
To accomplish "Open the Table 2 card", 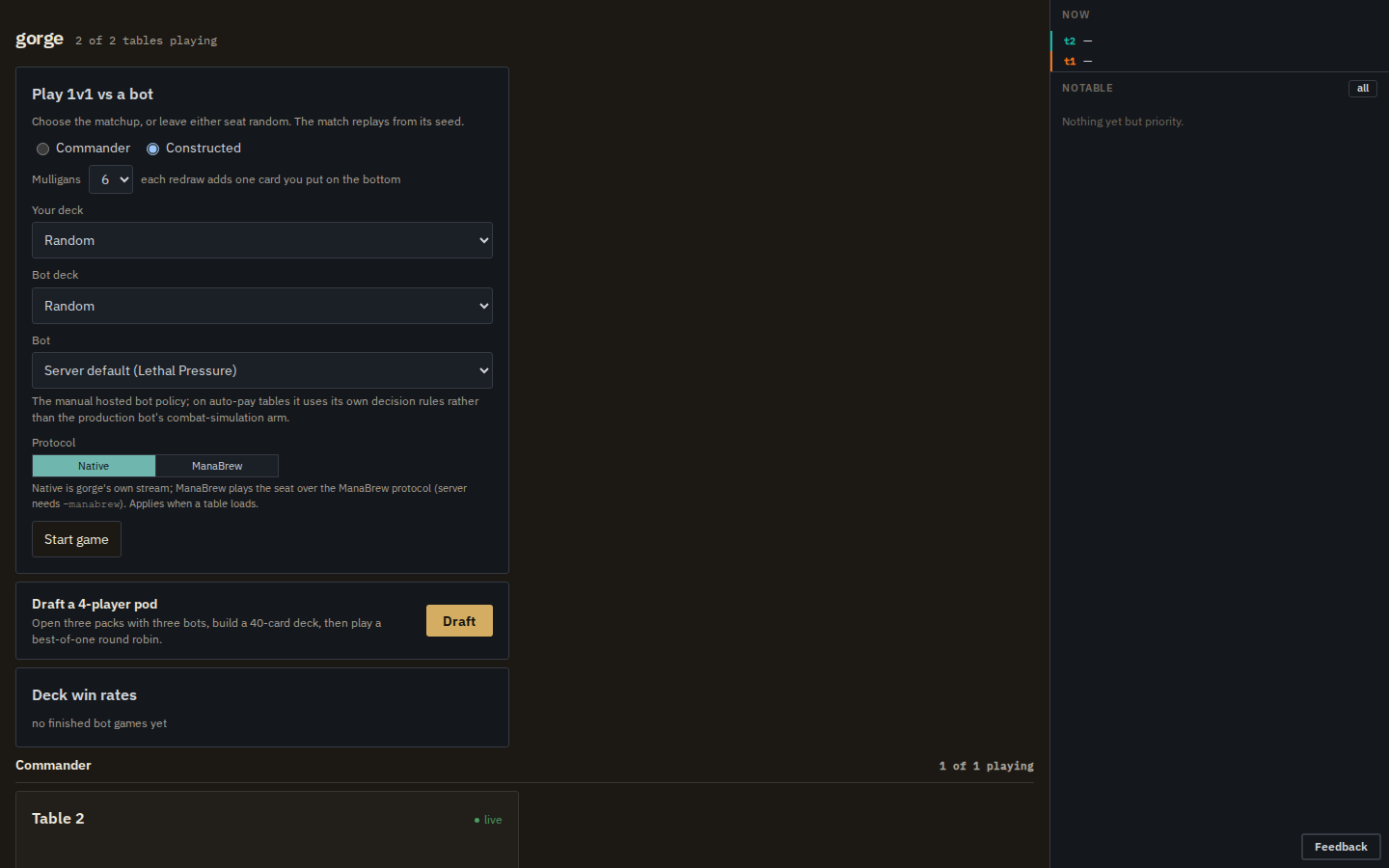I will [267, 829].
